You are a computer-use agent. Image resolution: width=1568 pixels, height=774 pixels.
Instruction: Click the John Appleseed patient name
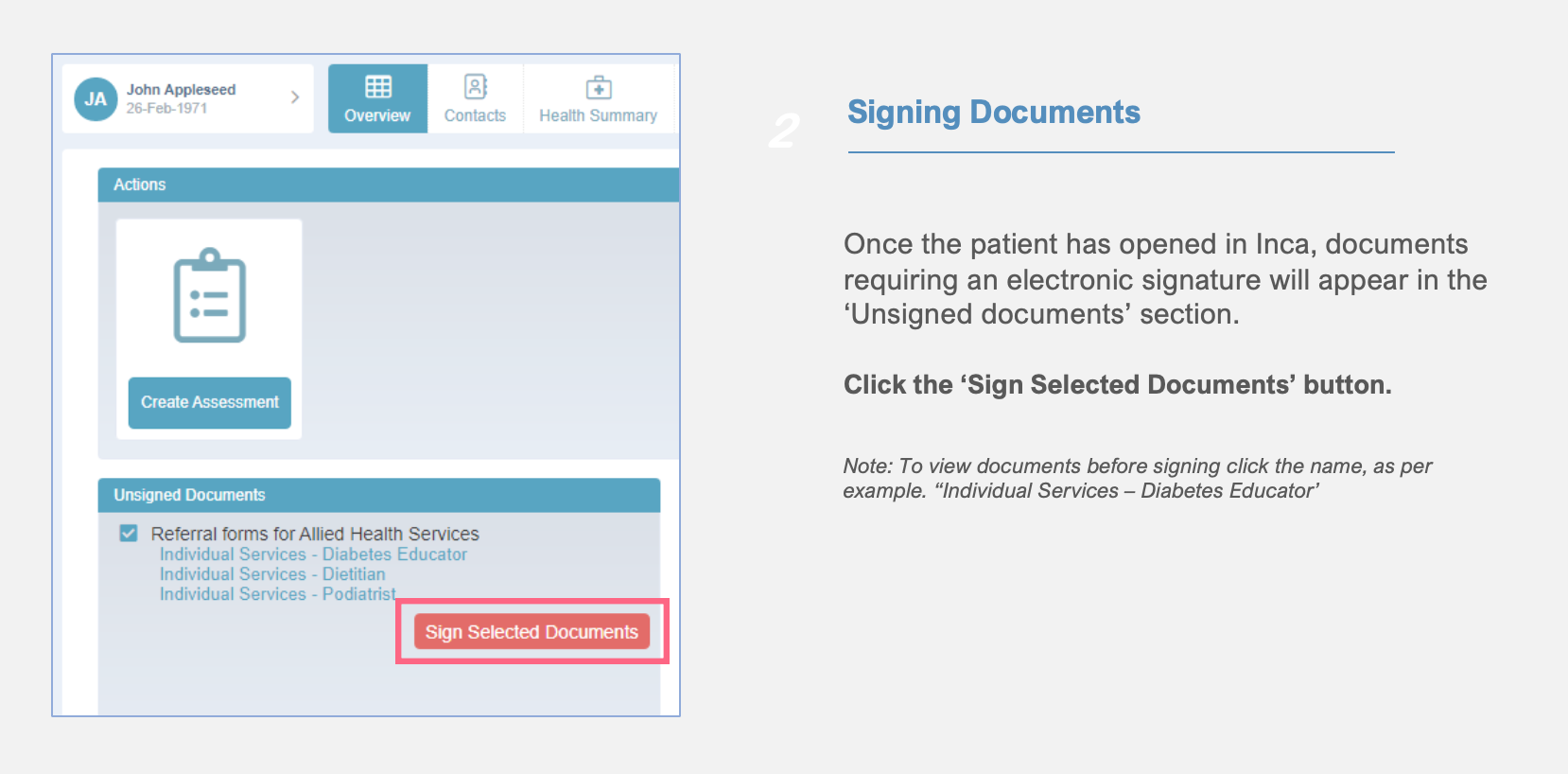coord(181,90)
